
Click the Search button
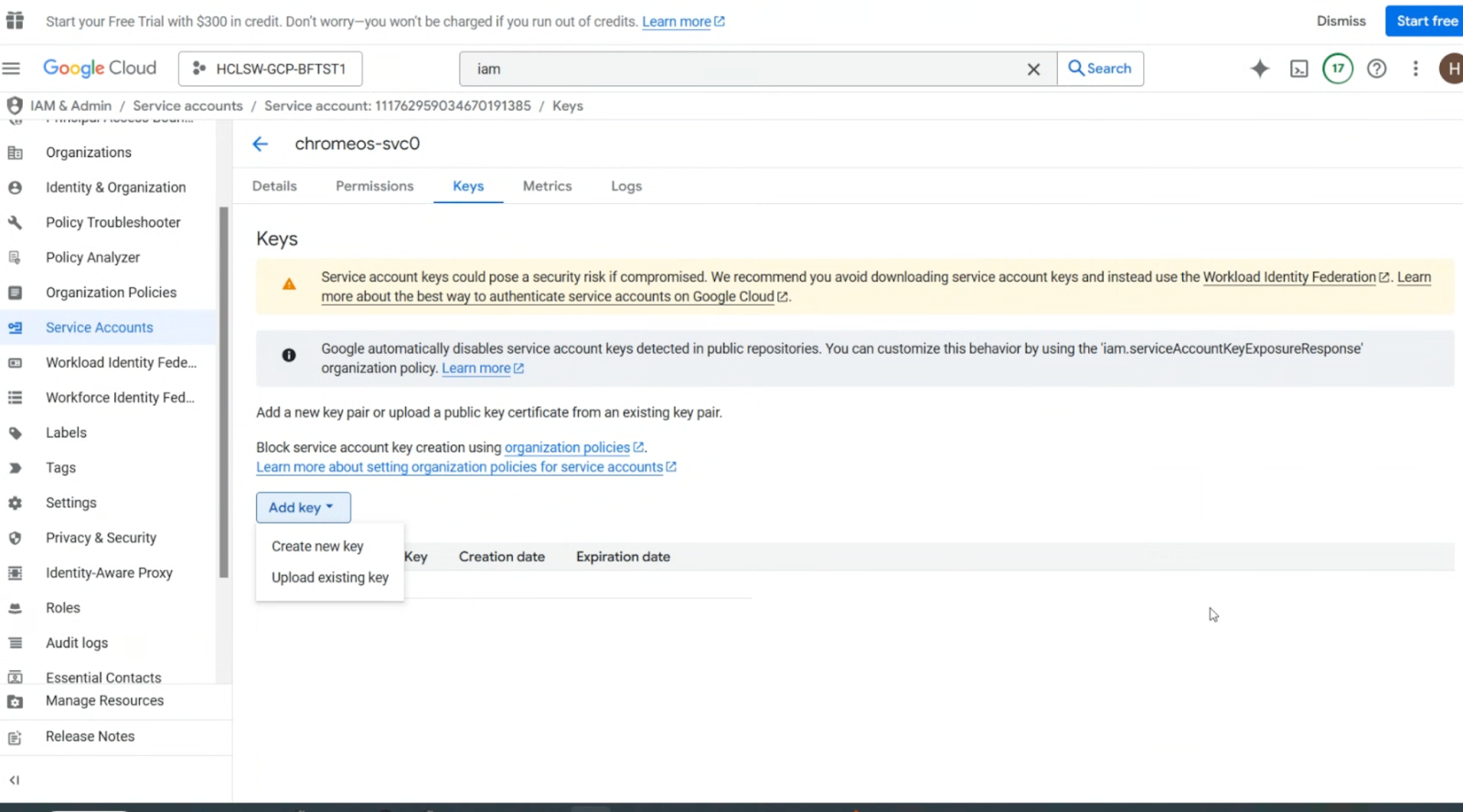(1100, 69)
